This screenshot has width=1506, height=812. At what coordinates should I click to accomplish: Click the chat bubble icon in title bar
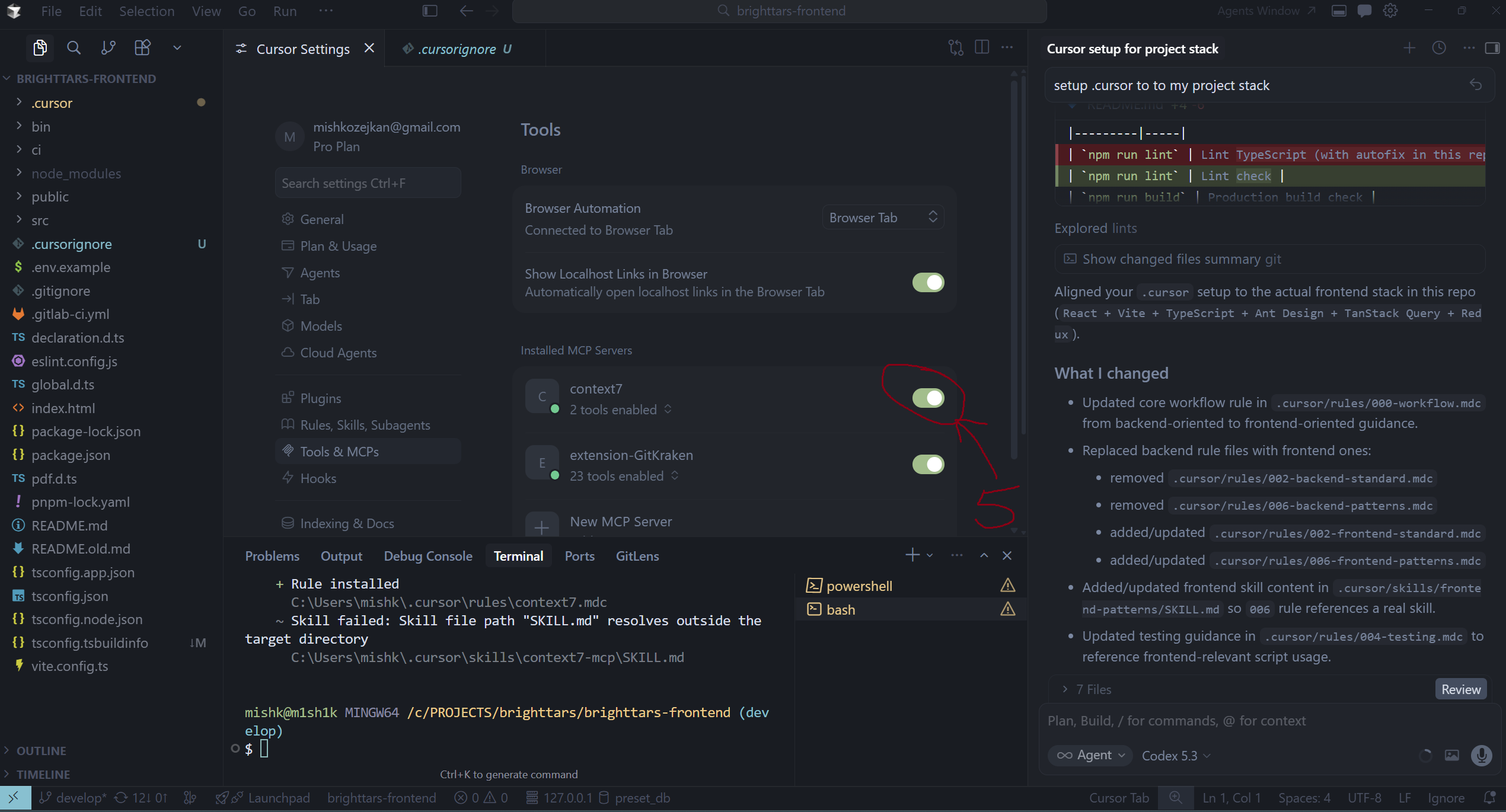coord(1364,11)
